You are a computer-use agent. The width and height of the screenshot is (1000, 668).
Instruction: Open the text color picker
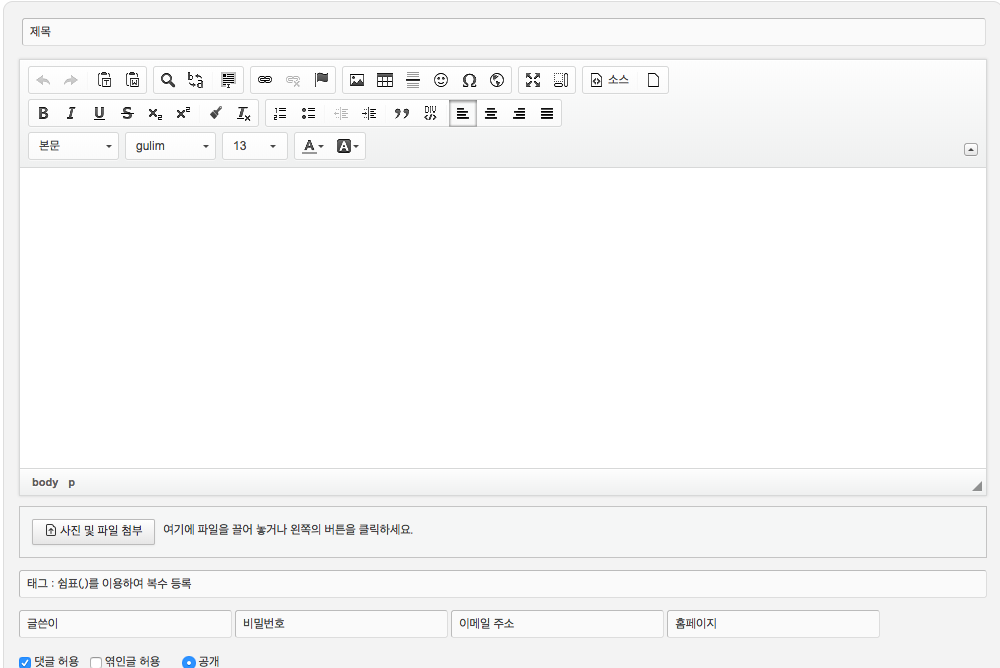click(x=313, y=146)
